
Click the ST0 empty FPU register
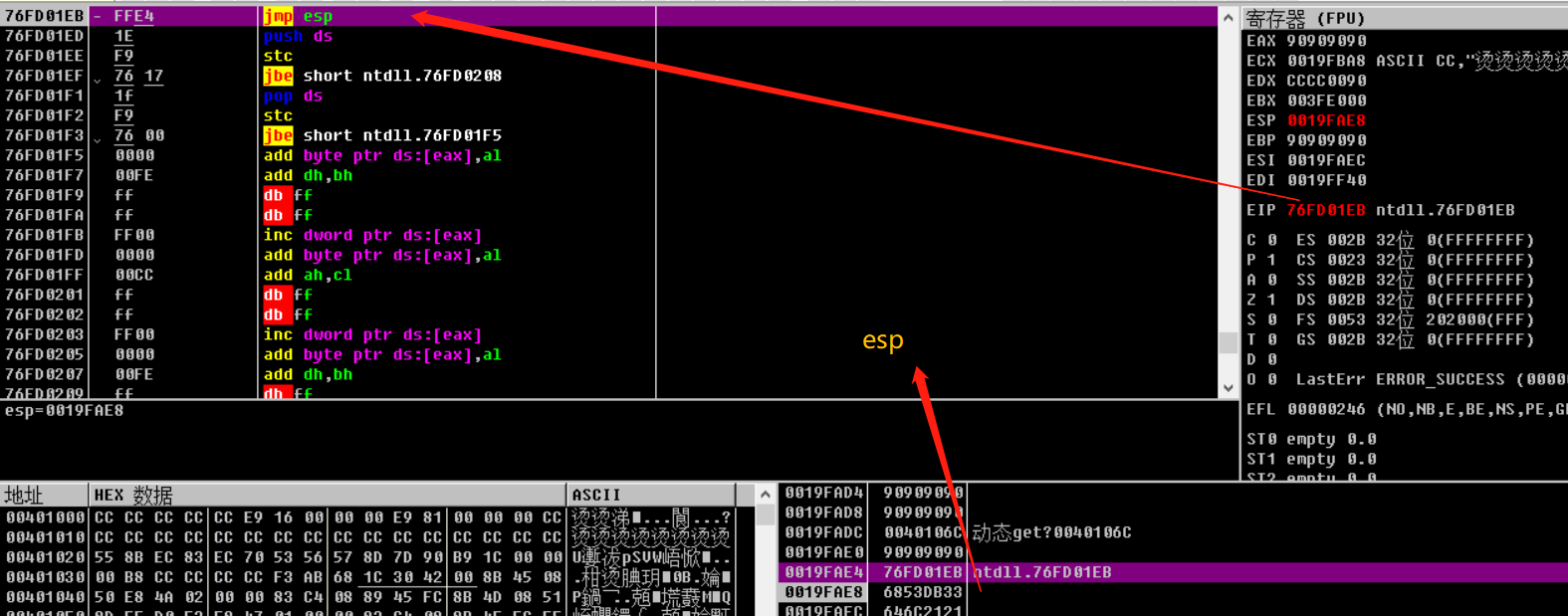pos(1311,439)
